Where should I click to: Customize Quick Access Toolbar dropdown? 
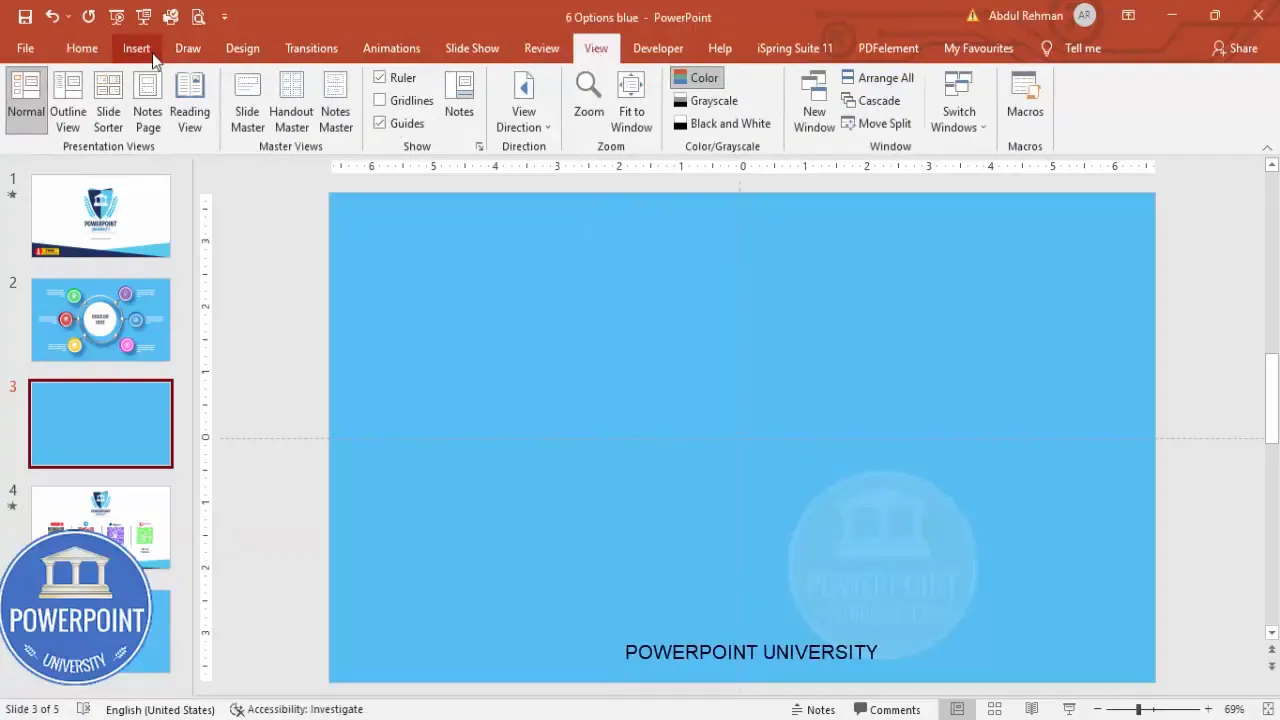pos(224,17)
